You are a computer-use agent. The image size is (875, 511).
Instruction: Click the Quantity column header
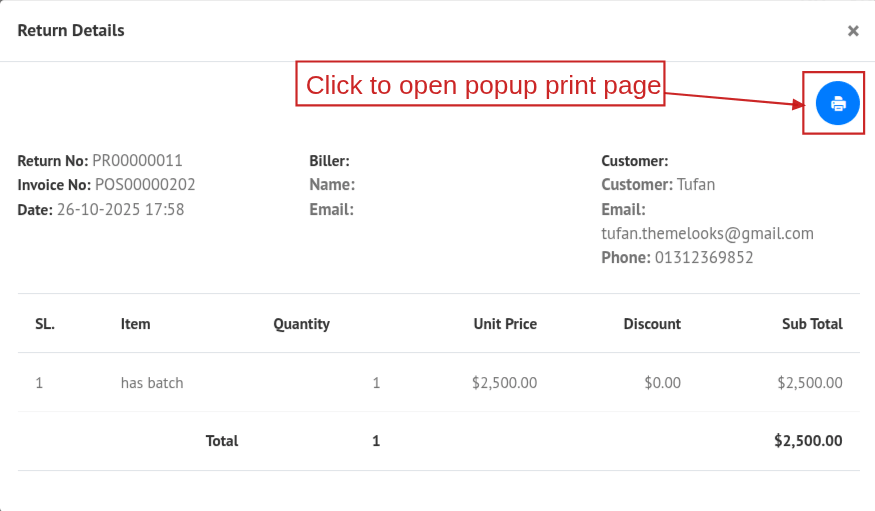pos(301,323)
